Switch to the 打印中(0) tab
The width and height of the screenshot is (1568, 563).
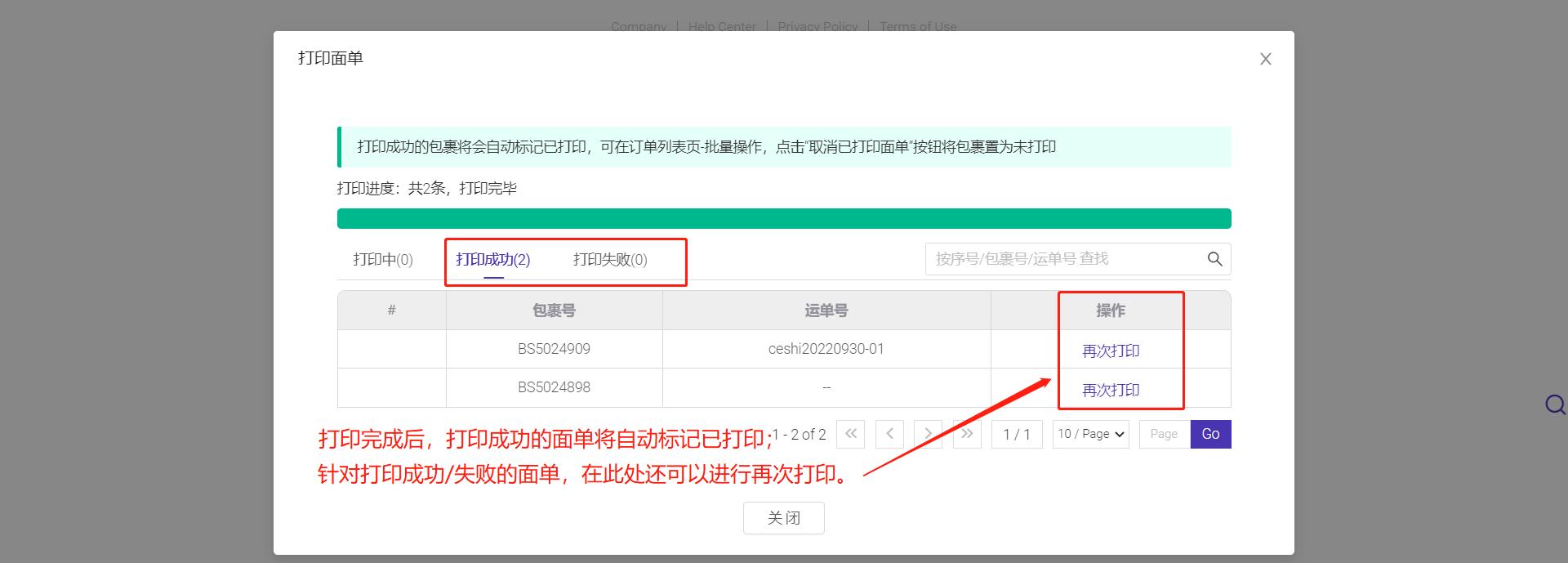pyautogui.click(x=383, y=260)
